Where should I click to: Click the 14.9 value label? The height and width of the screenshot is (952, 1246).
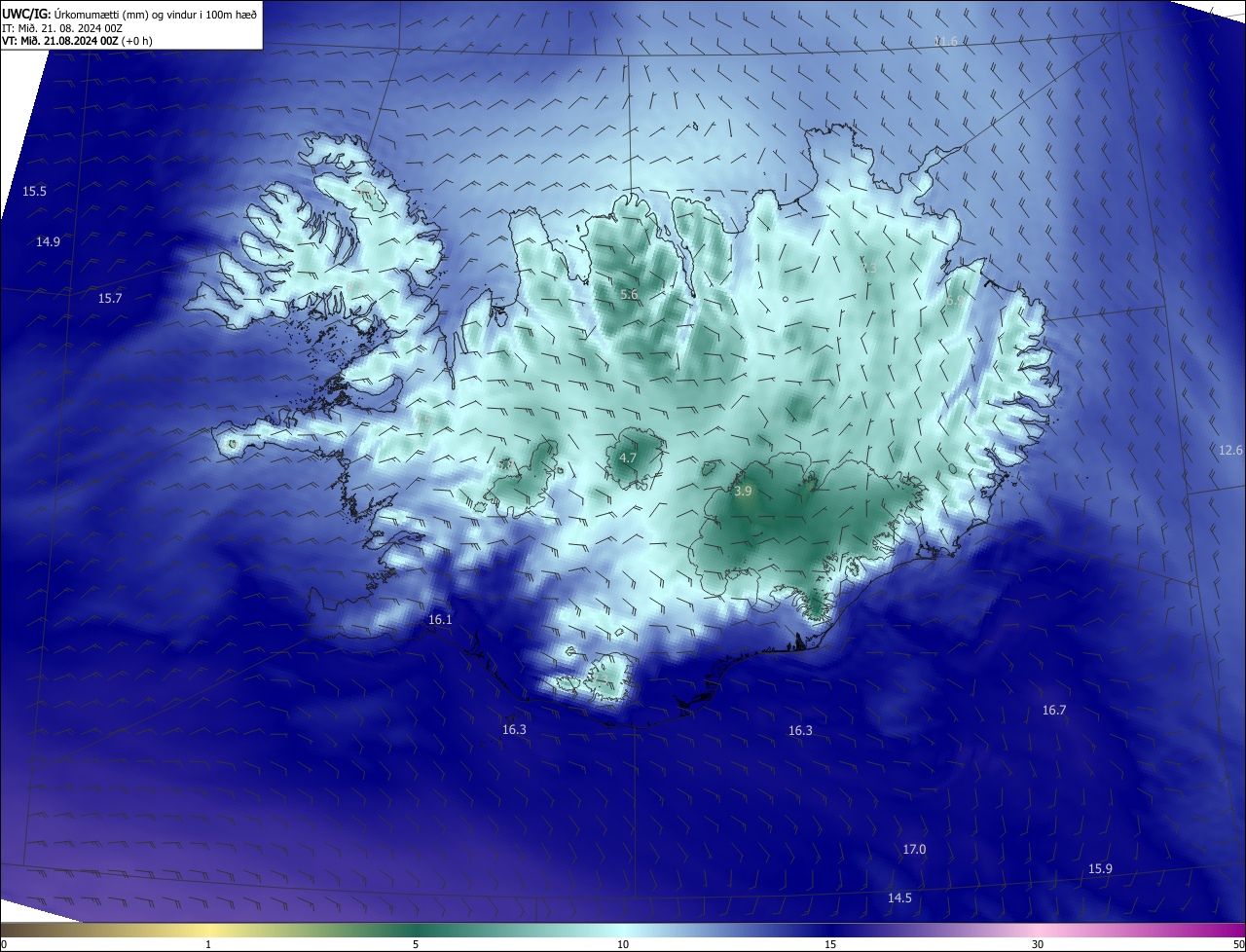pos(48,242)
